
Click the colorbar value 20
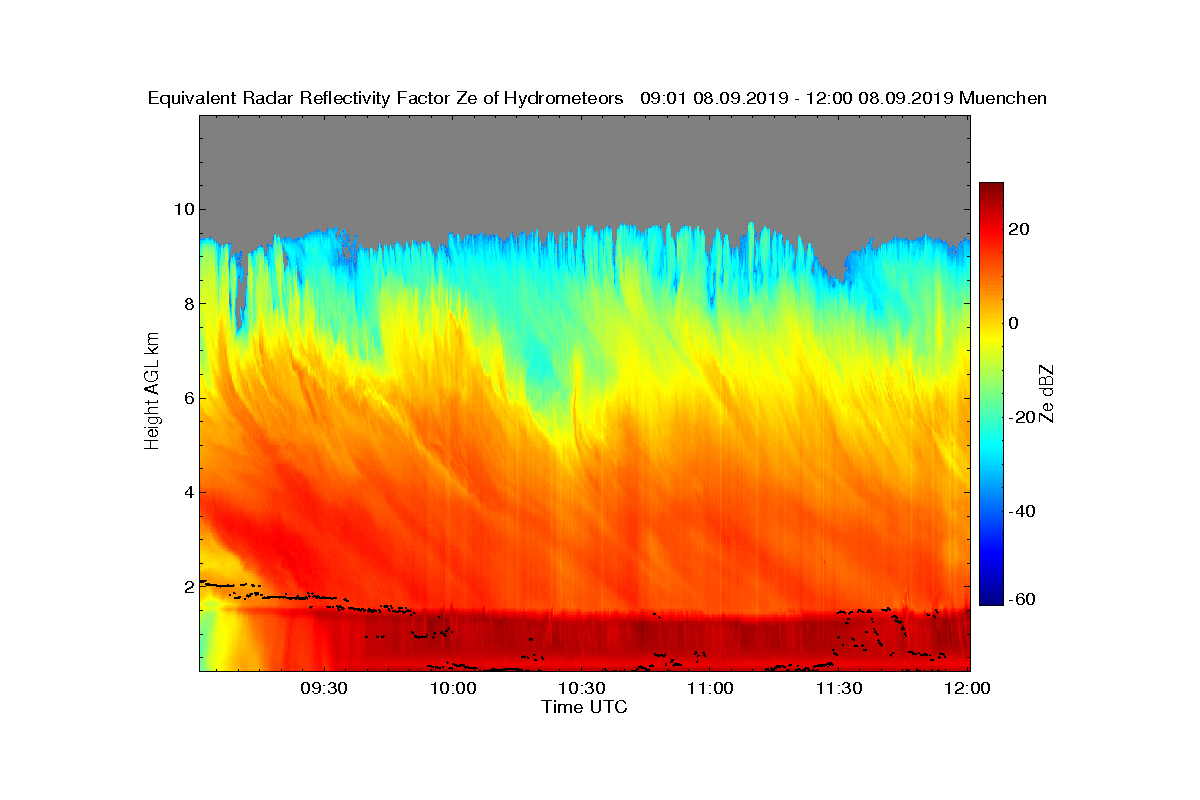click(1019, 229)
